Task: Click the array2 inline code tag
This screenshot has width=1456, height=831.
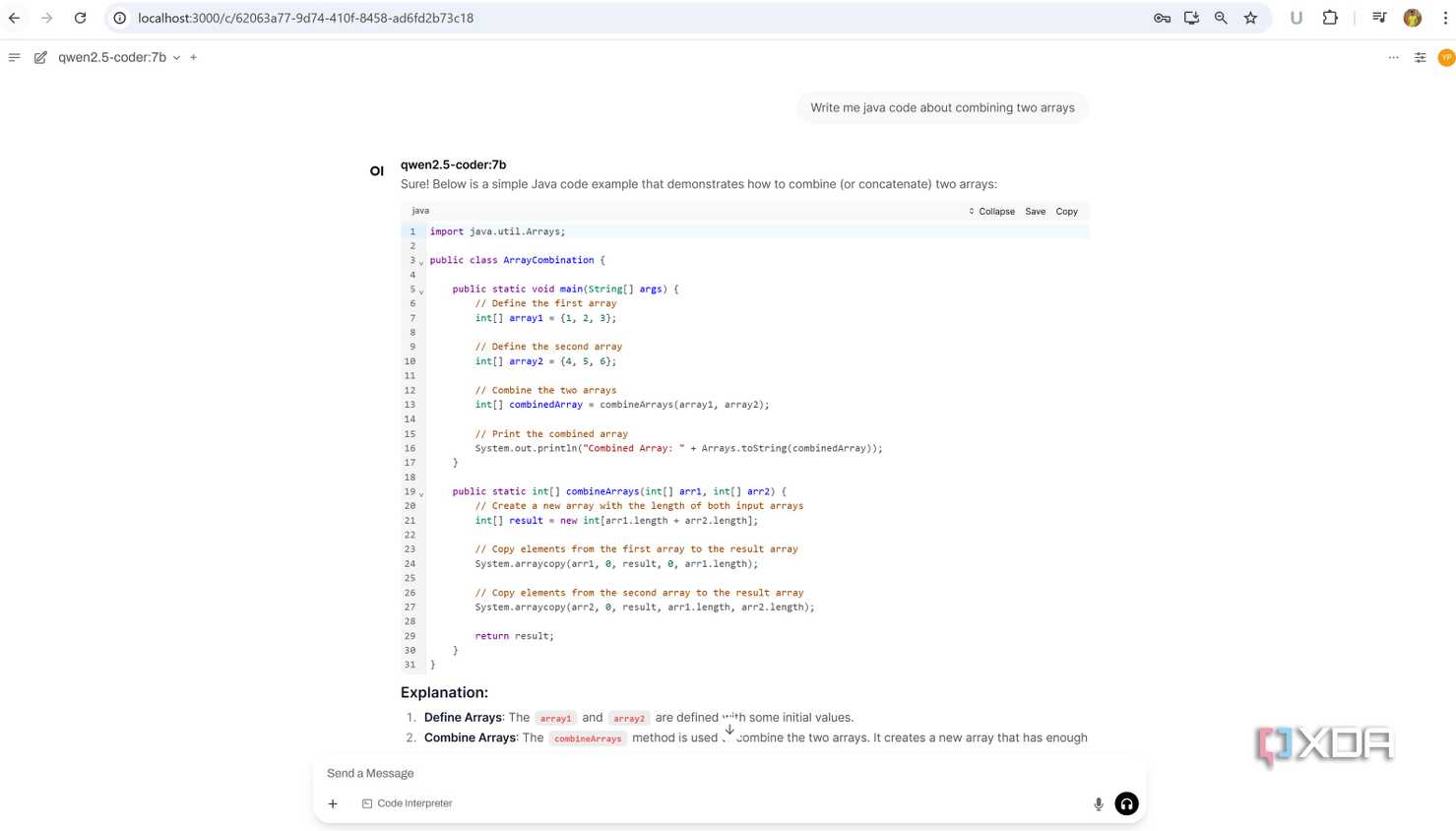Action: (629, 718)
